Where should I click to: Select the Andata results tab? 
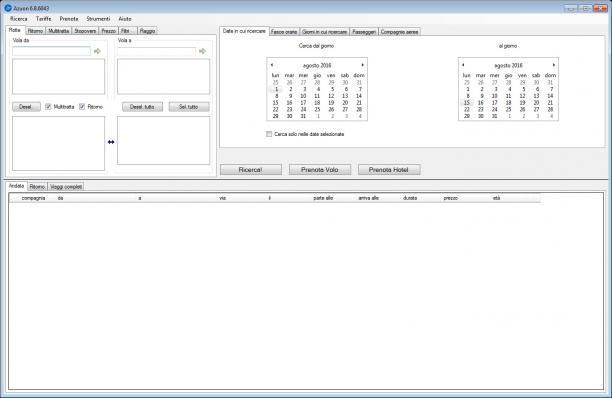click(17, 186)
